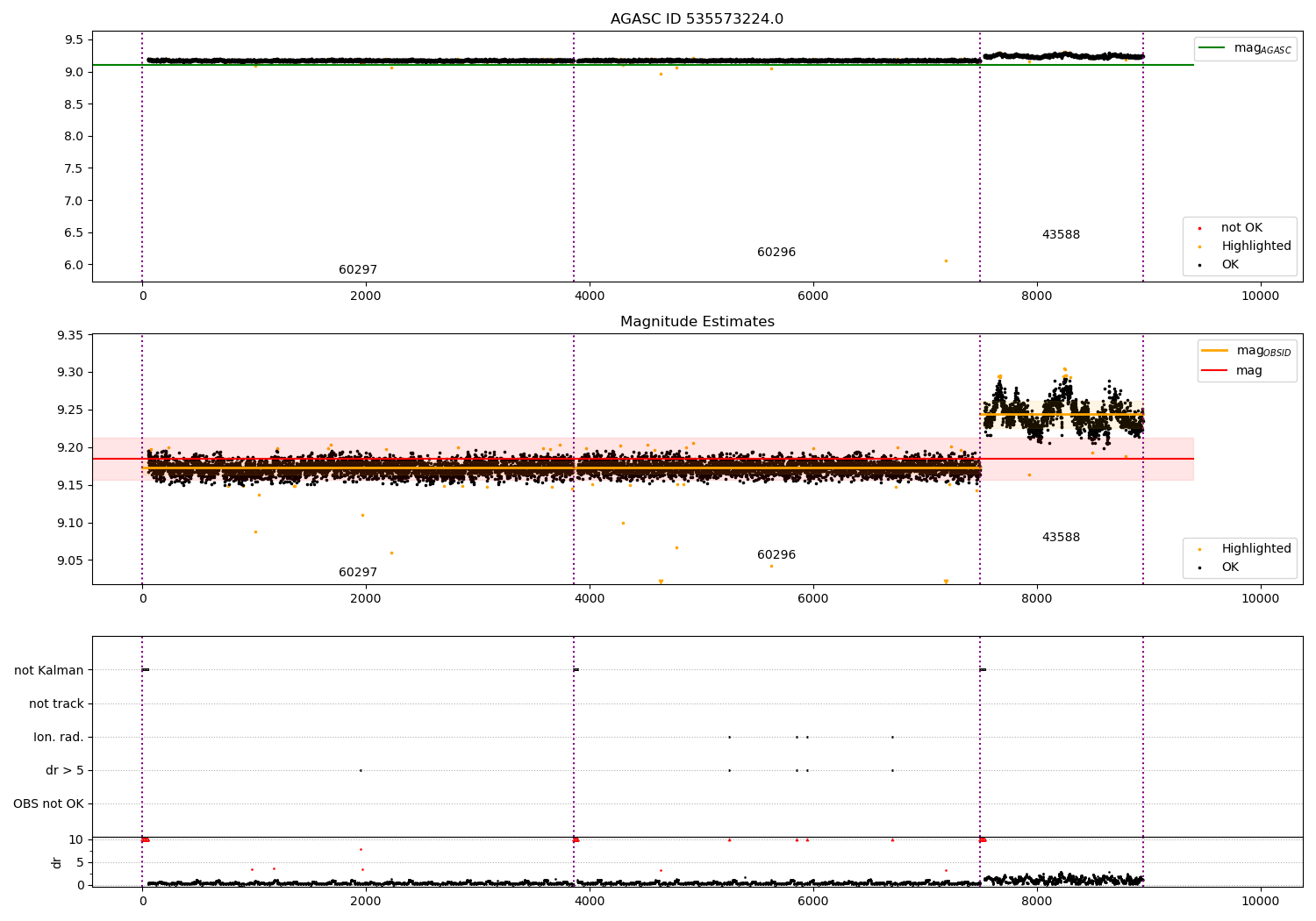Click the 9.35 y-tick in middle plot
Viewport: 1316px width, 921px height.
pyautogui.click(x=69, y=335)
